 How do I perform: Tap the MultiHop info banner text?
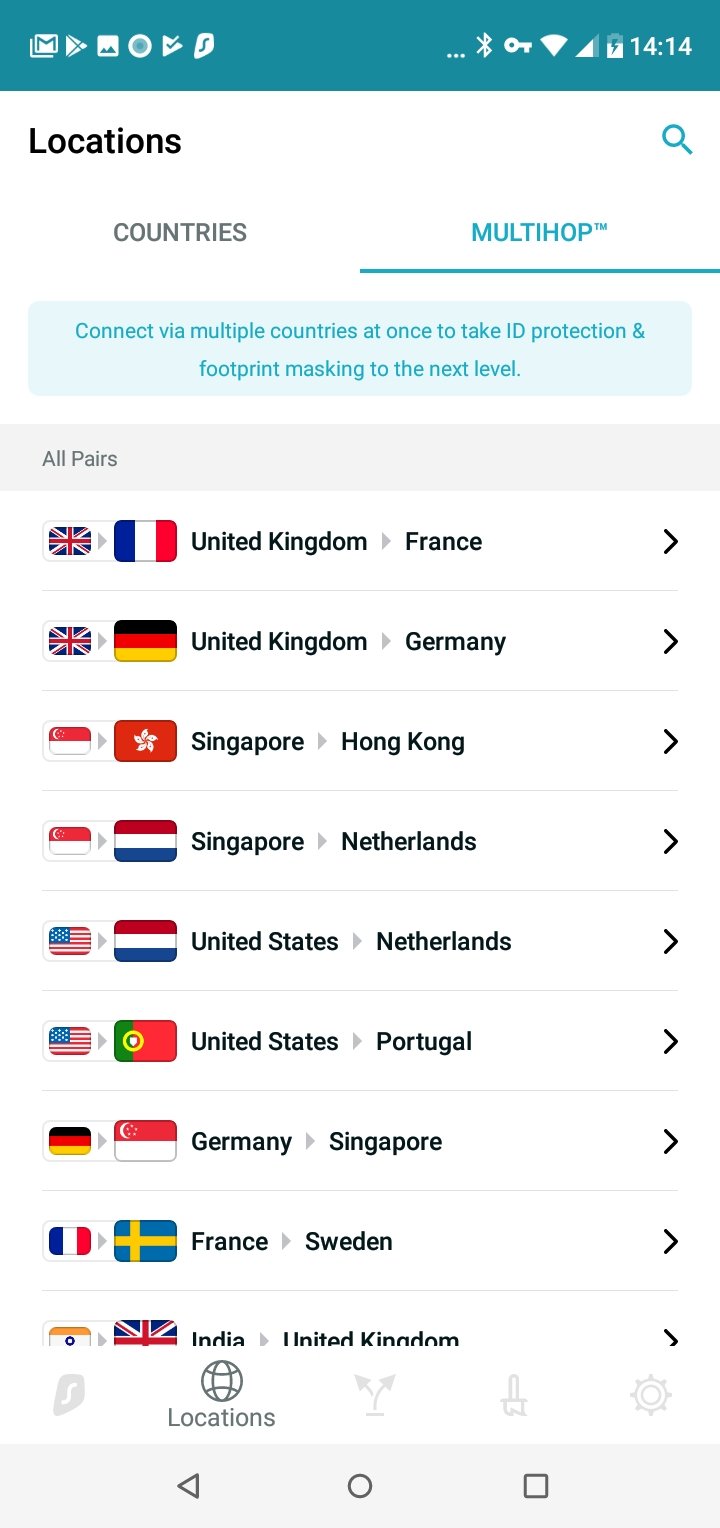click(x=360, y=349)
